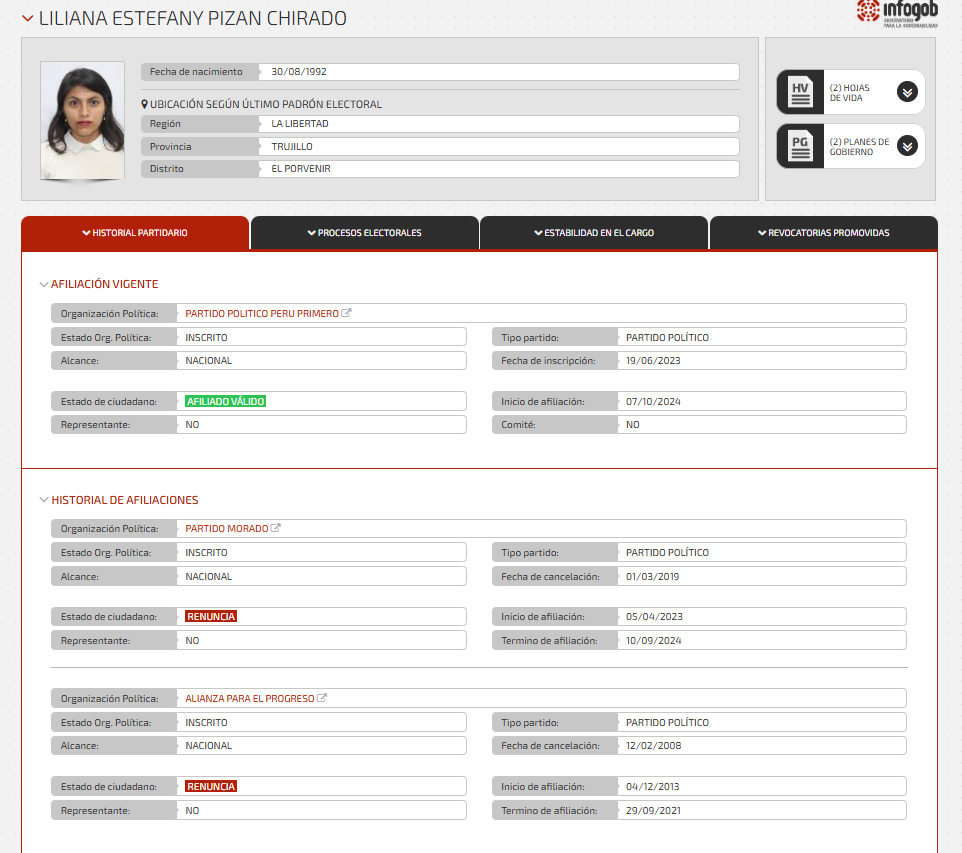Follow the Partido Morado link
This screenshot has height=853, width=962.
(226, 528)
